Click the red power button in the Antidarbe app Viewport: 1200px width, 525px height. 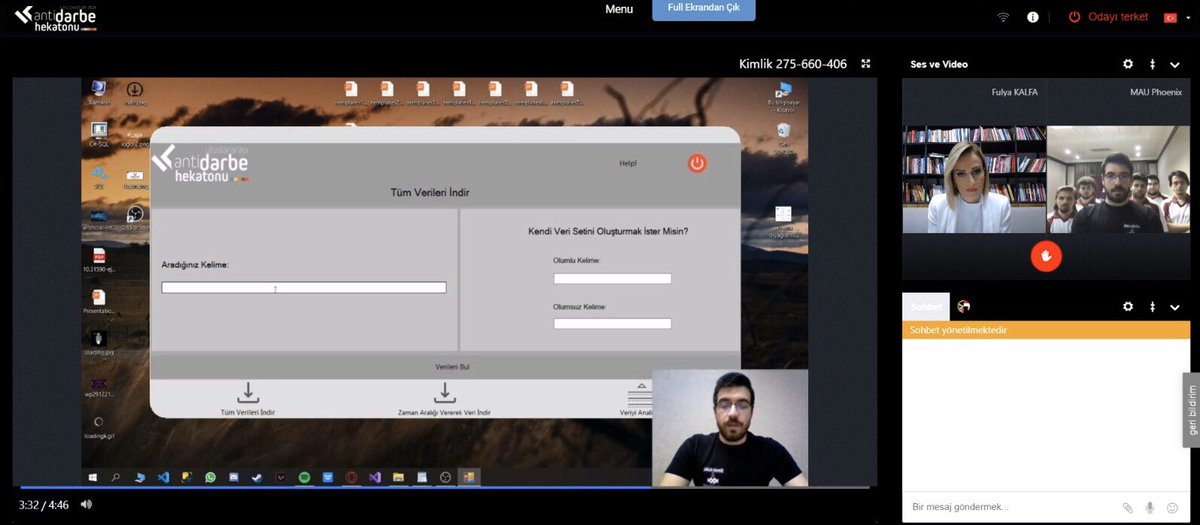[x=697, y=163]
